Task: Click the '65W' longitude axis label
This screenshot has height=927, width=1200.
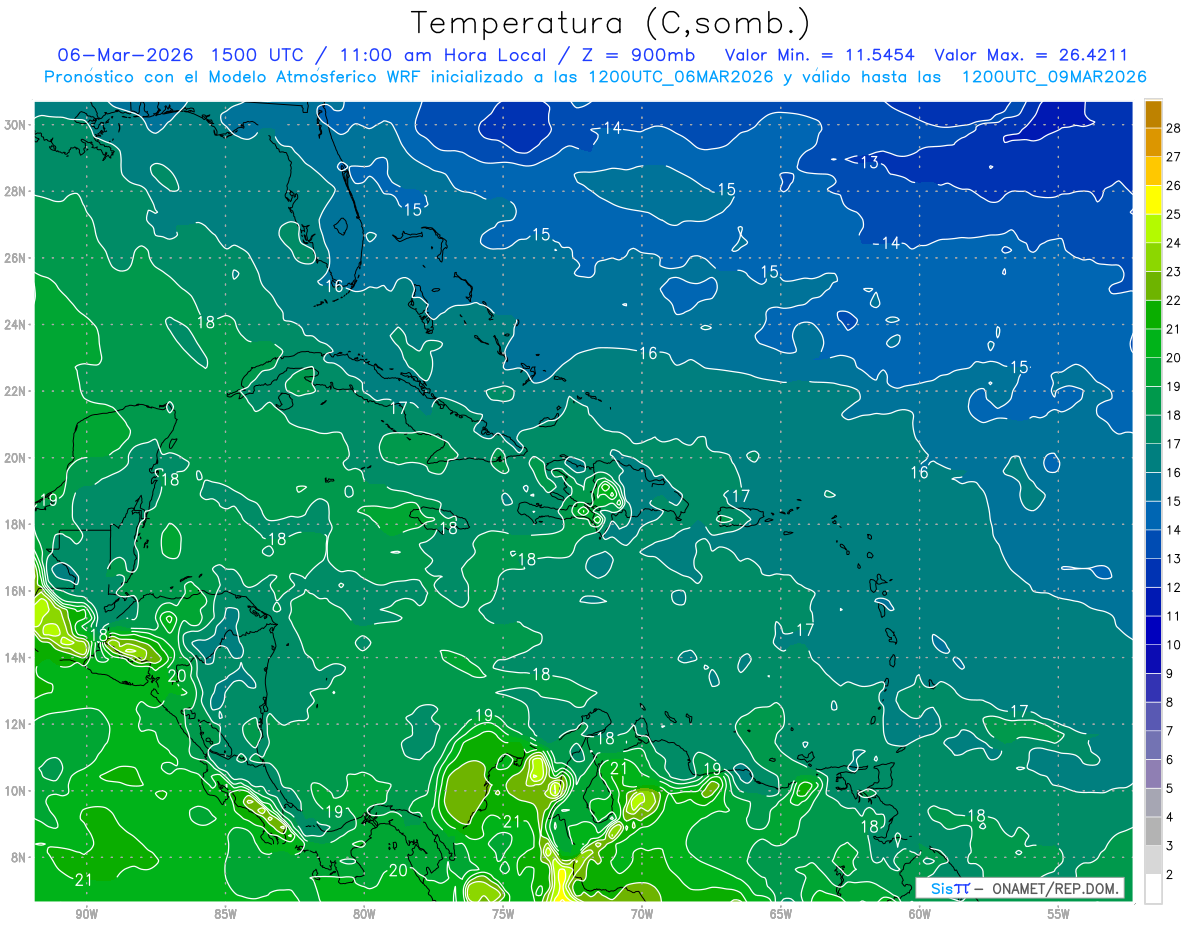Action: pyautogui.click(x=781, y=913)
